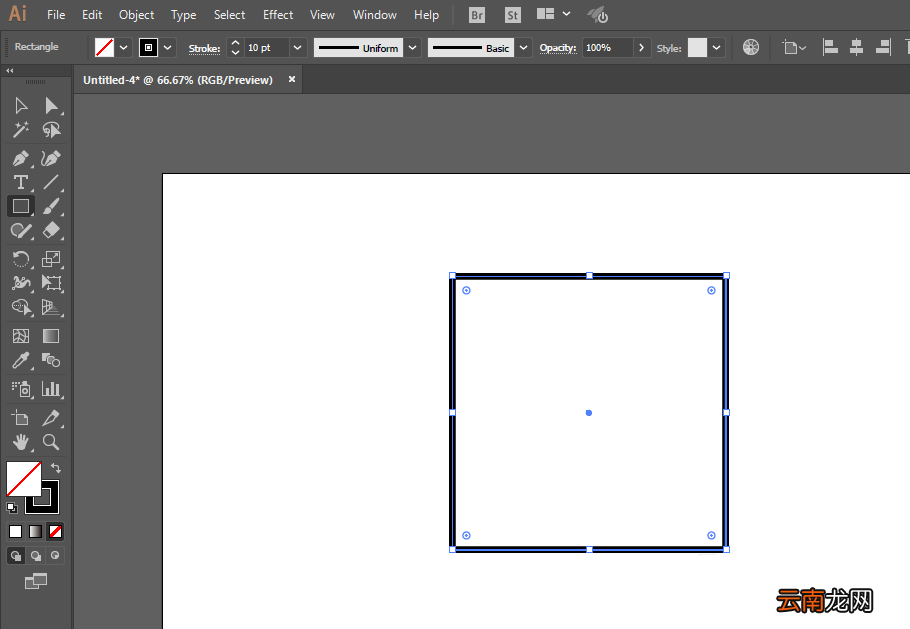Click the stroke swatch in toolbox
Screen dimensions: 910x629
click(x=50, y=505)
